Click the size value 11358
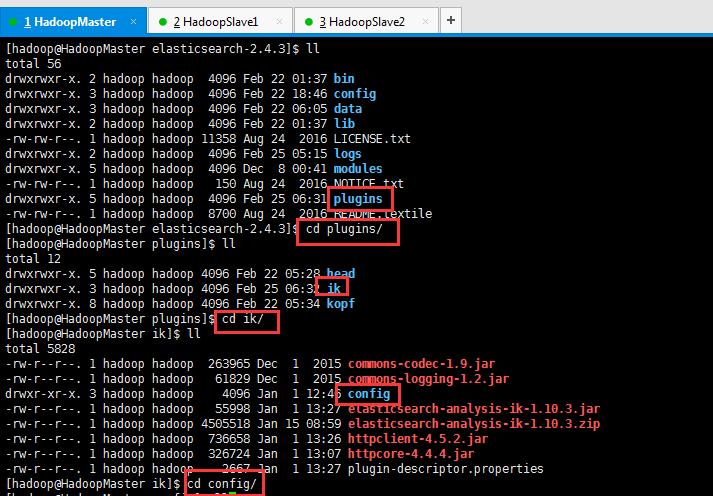The height and width of the screenshot is (496, 713). [219, 139]
